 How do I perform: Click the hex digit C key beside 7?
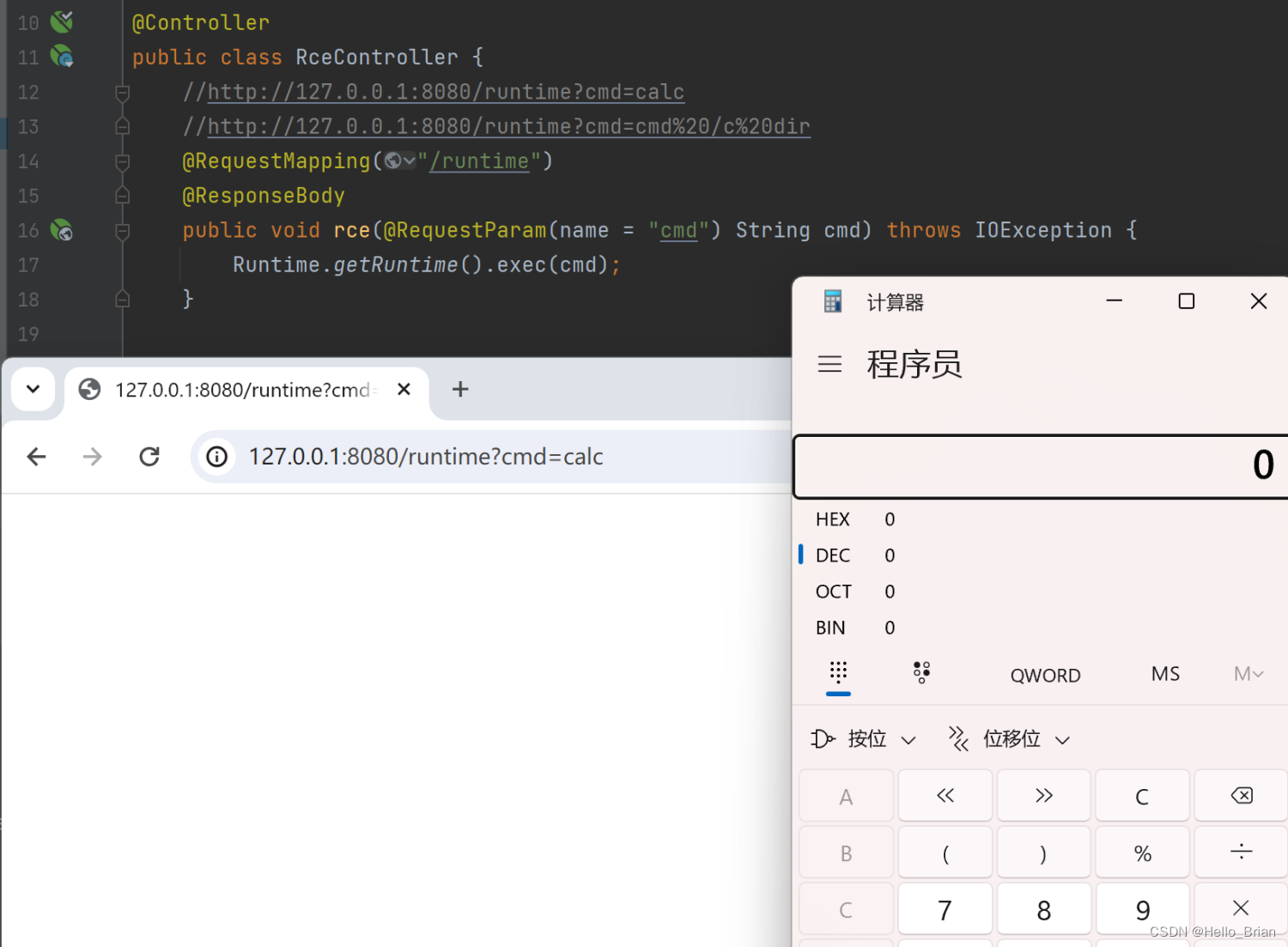pos(847,909)
